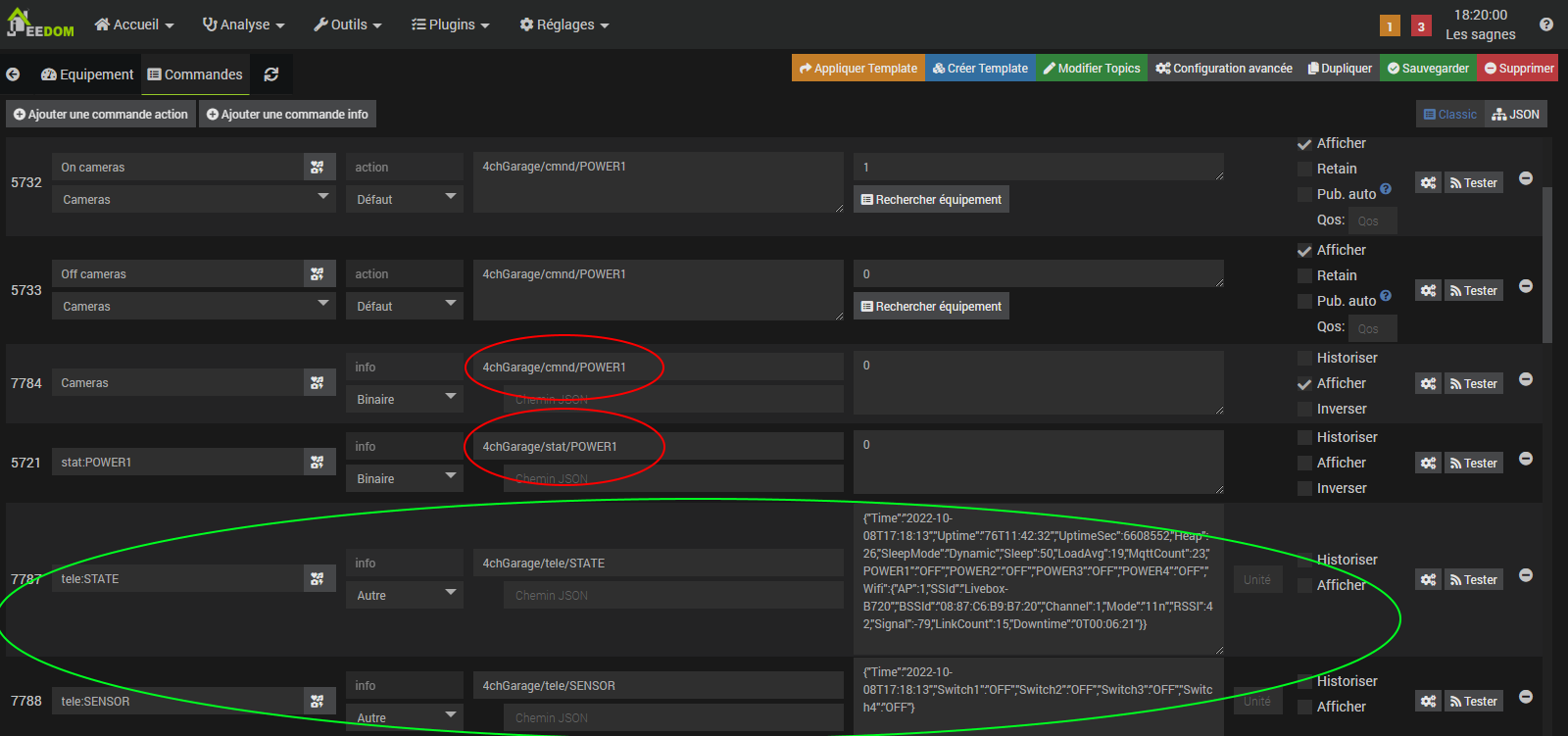1568x736 pixels.
Task: Enable Inverser checkbox for stat:POWER1 command
Action: click(x=1304, y=489)
